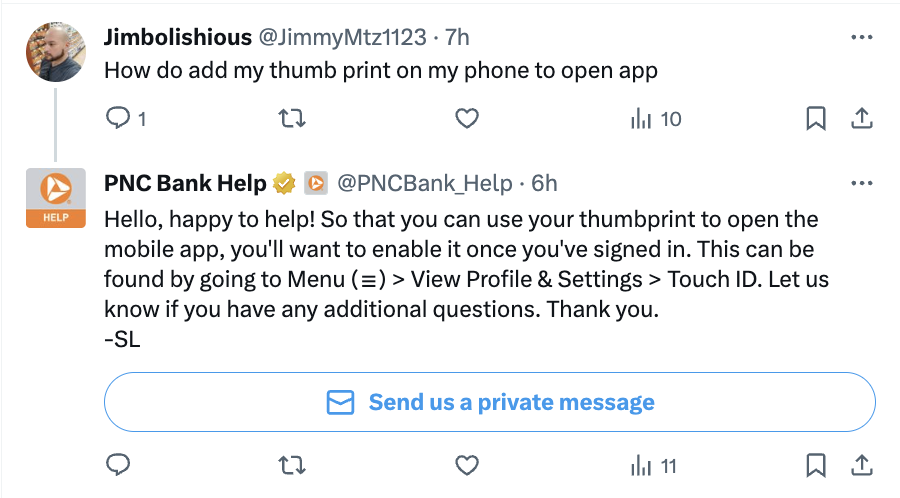This screenshot has width=900, height=498.
Task: Like Jimbolishious's thumb print tweet
Action: coord(466,119)
